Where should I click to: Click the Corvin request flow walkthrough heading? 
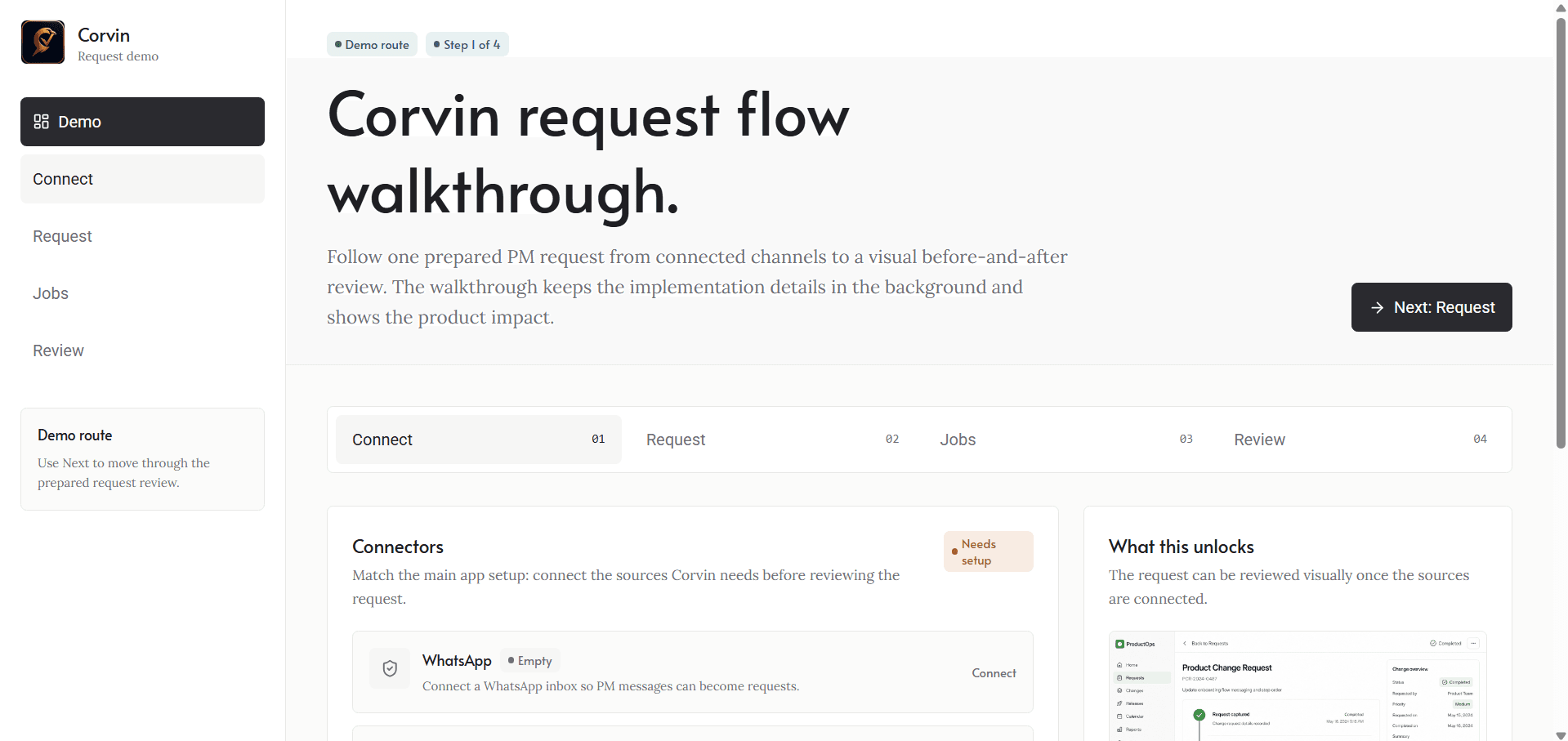point(588,154)
